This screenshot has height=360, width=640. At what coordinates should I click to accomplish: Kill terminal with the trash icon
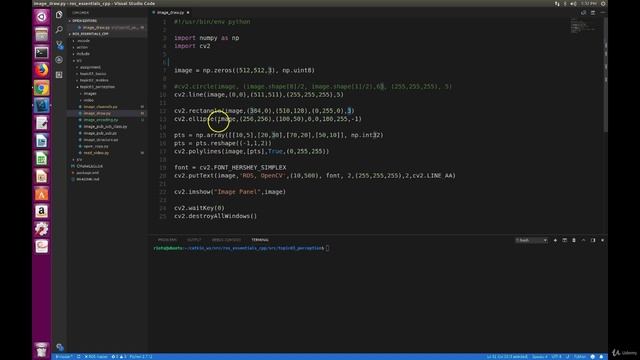pos(574,240)
